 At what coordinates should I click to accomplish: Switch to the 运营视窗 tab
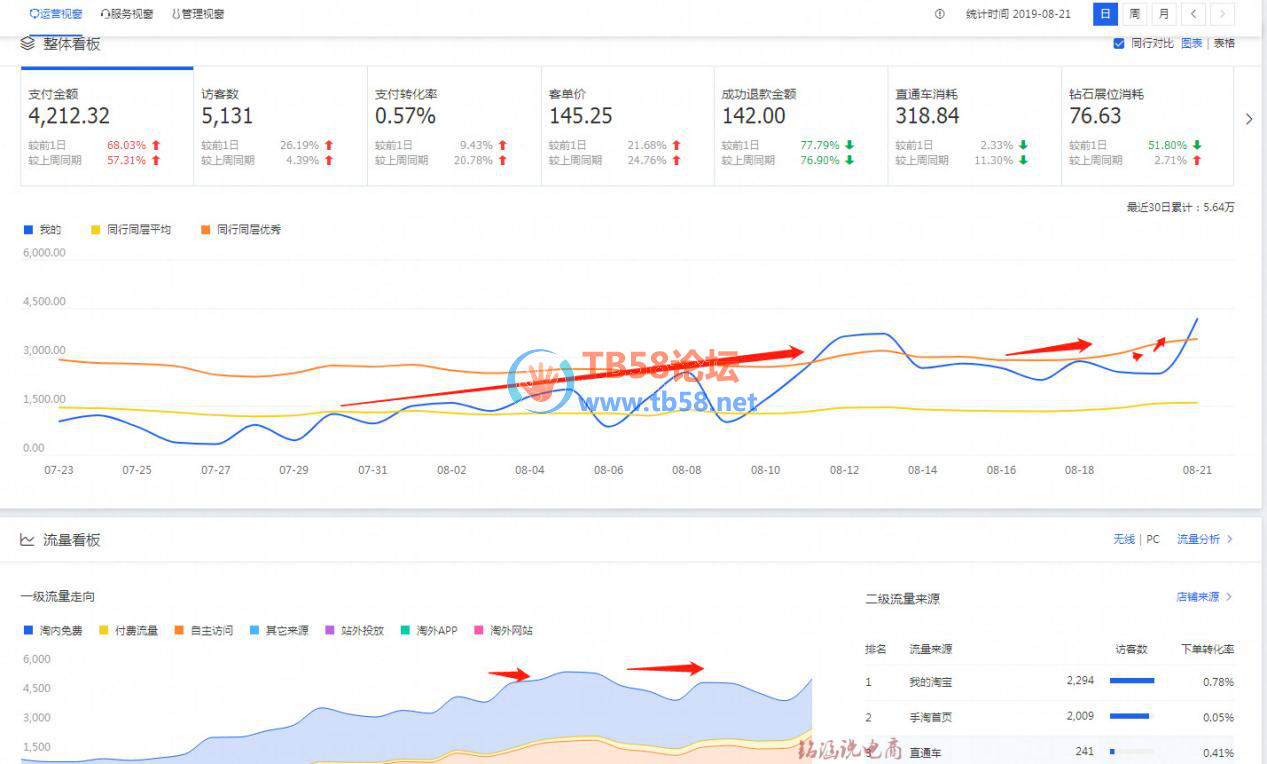[x=57, y=14]
